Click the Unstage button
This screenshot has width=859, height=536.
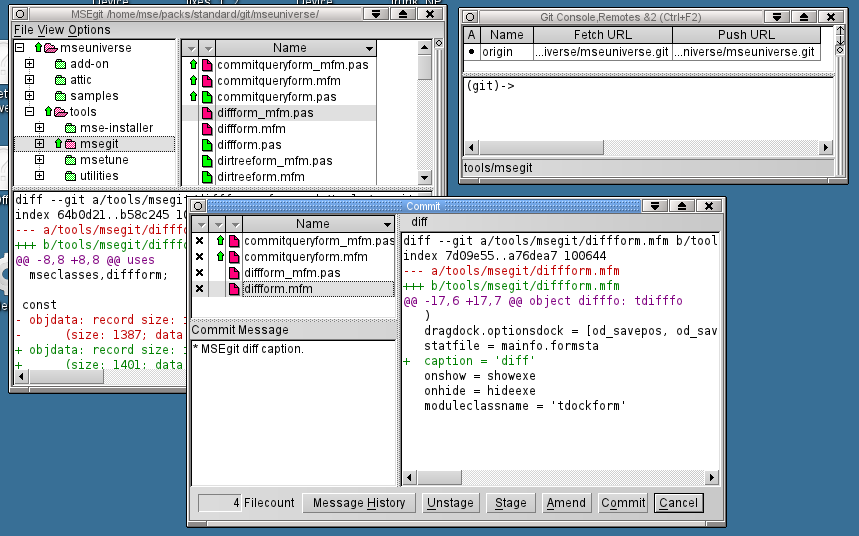coord(450,503)
